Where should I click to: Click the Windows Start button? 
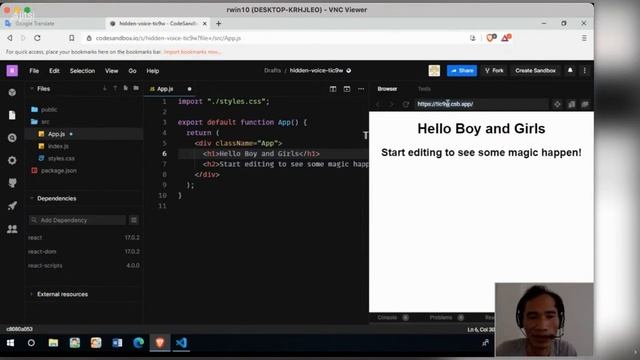coord(10,343)
